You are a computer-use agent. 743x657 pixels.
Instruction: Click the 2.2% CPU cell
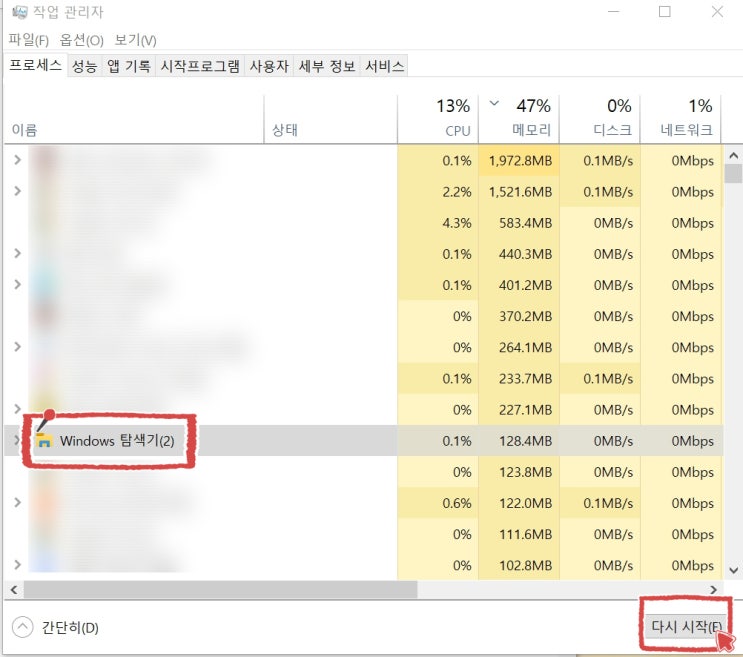click(x=438, y=191)
